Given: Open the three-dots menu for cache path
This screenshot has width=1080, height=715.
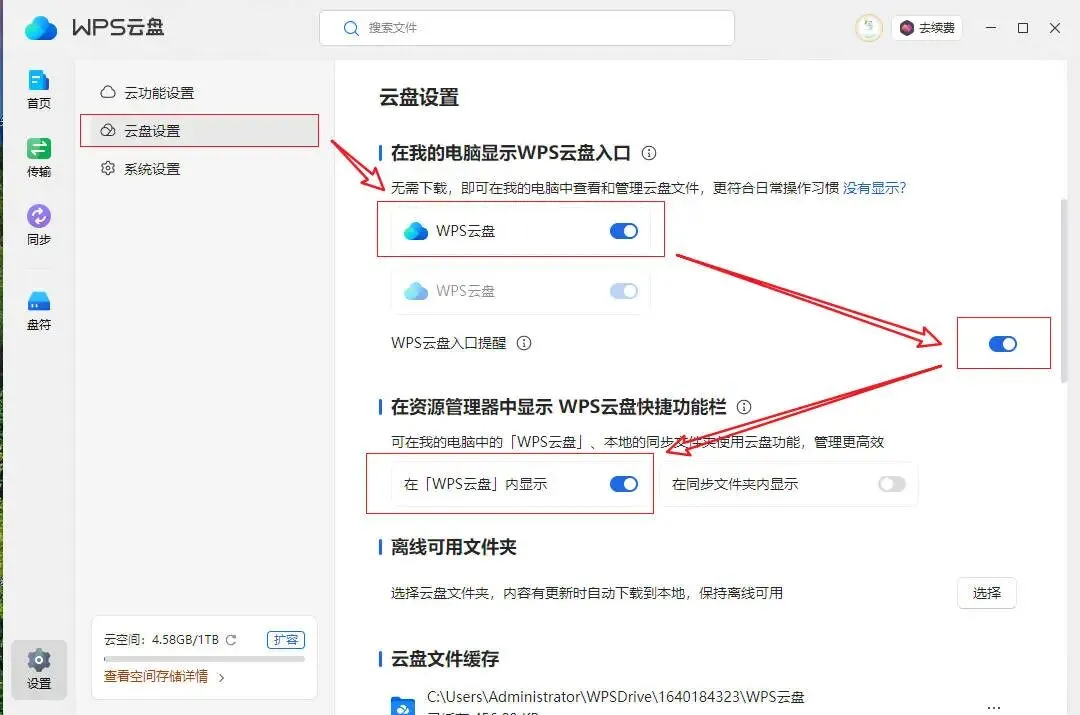Looking at the screenshot, I should 993,707.
